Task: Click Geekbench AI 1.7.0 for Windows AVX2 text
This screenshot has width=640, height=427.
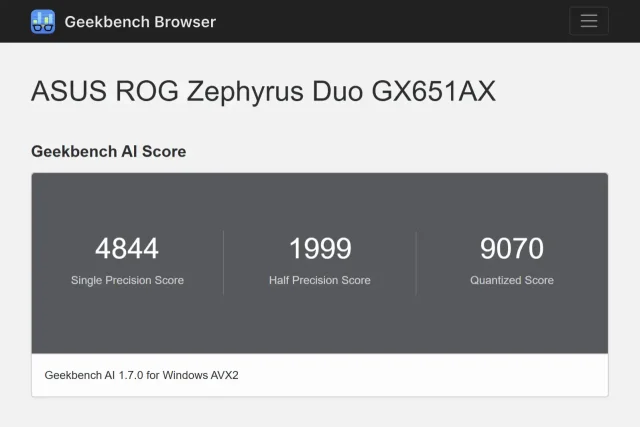Action: tap(142, 375)
